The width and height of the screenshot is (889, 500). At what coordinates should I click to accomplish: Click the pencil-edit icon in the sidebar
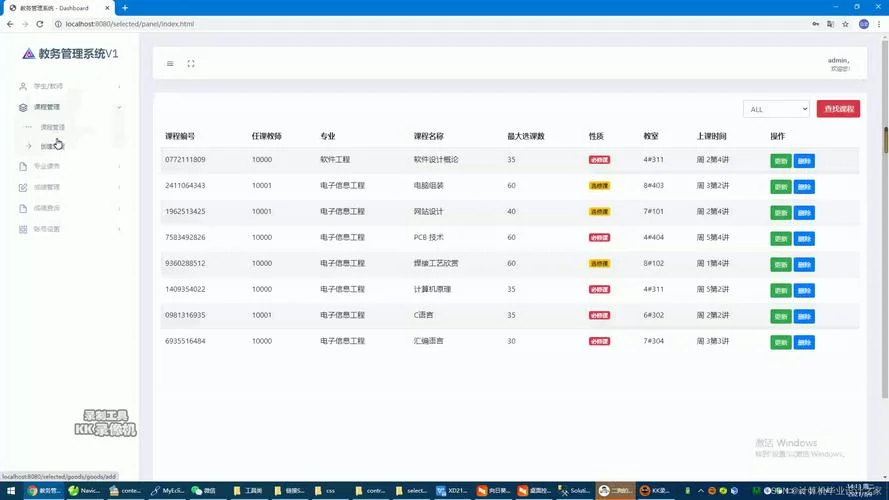pos(23,188)
